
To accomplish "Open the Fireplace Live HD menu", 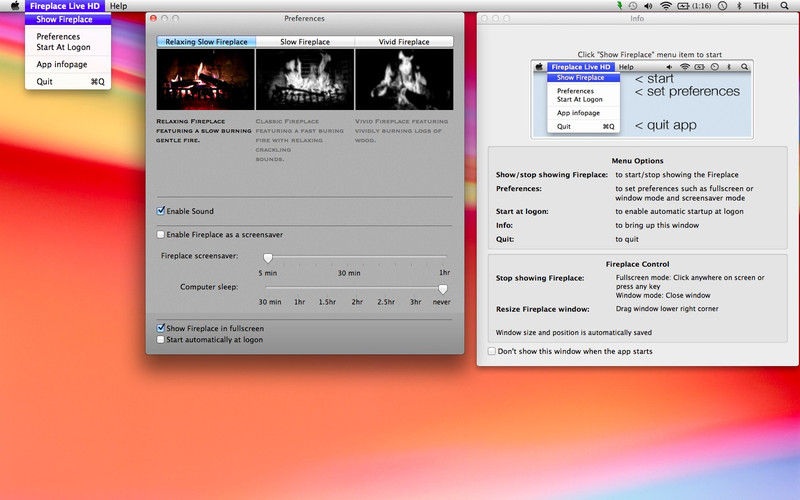I will pos(65,6).
